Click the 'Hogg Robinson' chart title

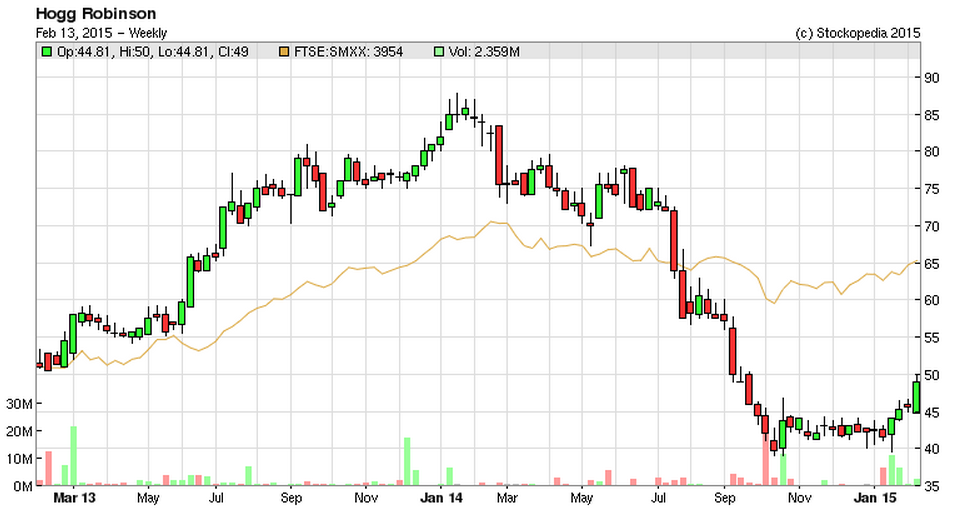click(96, 13)
